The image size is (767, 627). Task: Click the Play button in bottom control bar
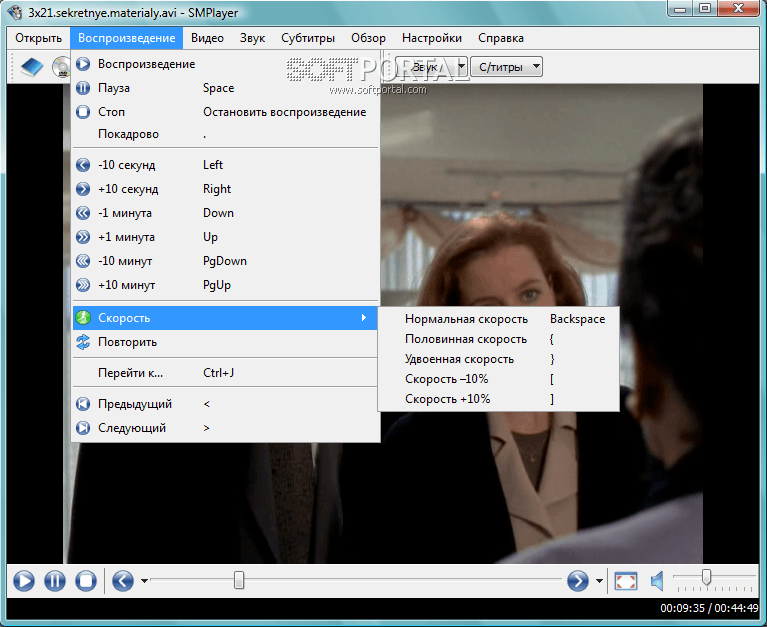(x=23, y=581)
